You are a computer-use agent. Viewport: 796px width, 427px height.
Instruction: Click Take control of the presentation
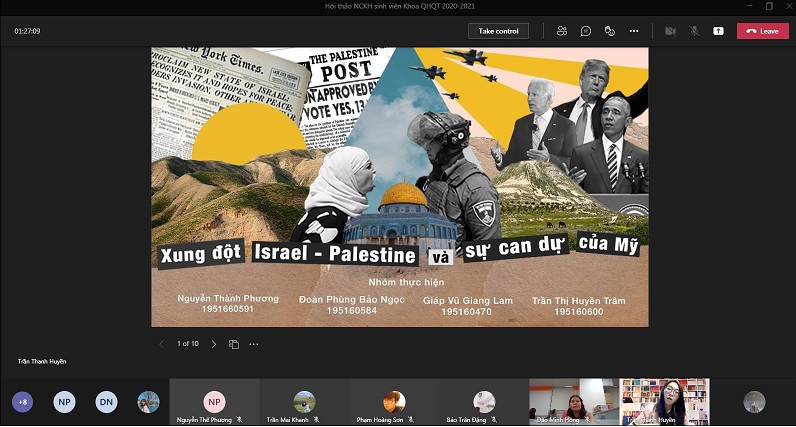[498, 31]
